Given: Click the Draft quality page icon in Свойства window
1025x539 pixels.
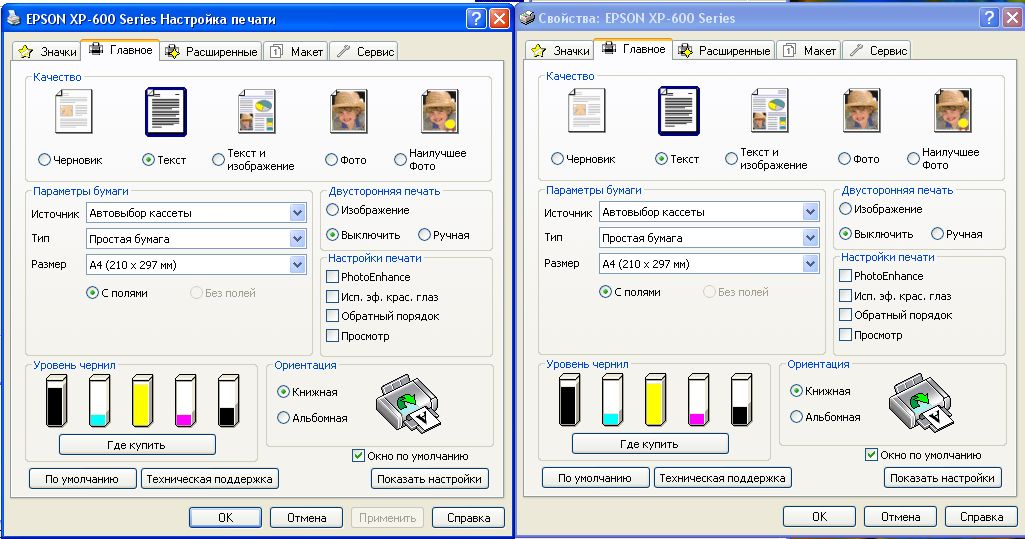Looking at the screenshot, I should point(586,111).
